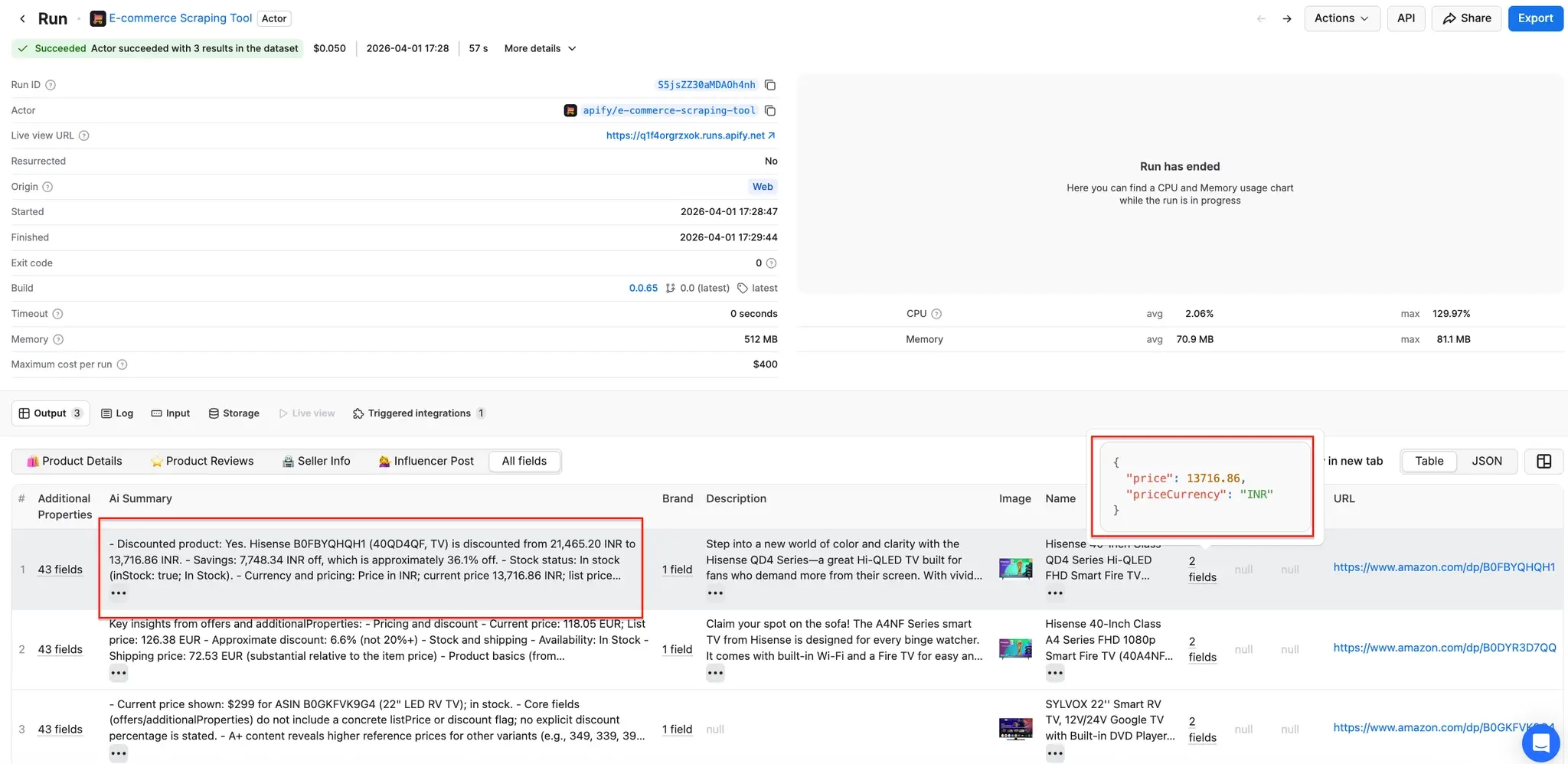Screen dimensions: 1568x764
Task: Copy the actor name via its copy icon
Action: (769, 110)
